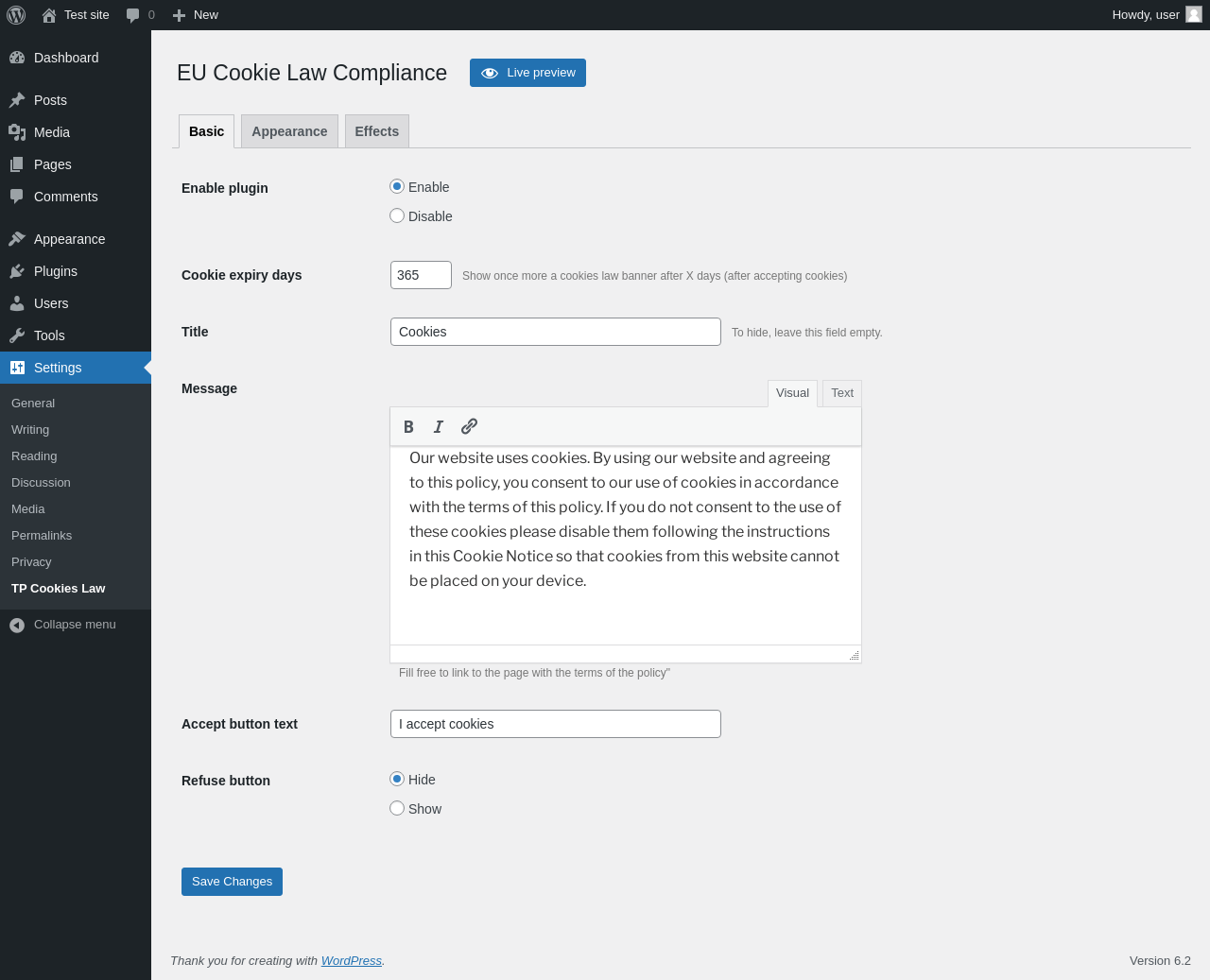This screenshot has width=1210, height=980.
Task: Switch editor to Visual mode
Action: click(792, 393)
